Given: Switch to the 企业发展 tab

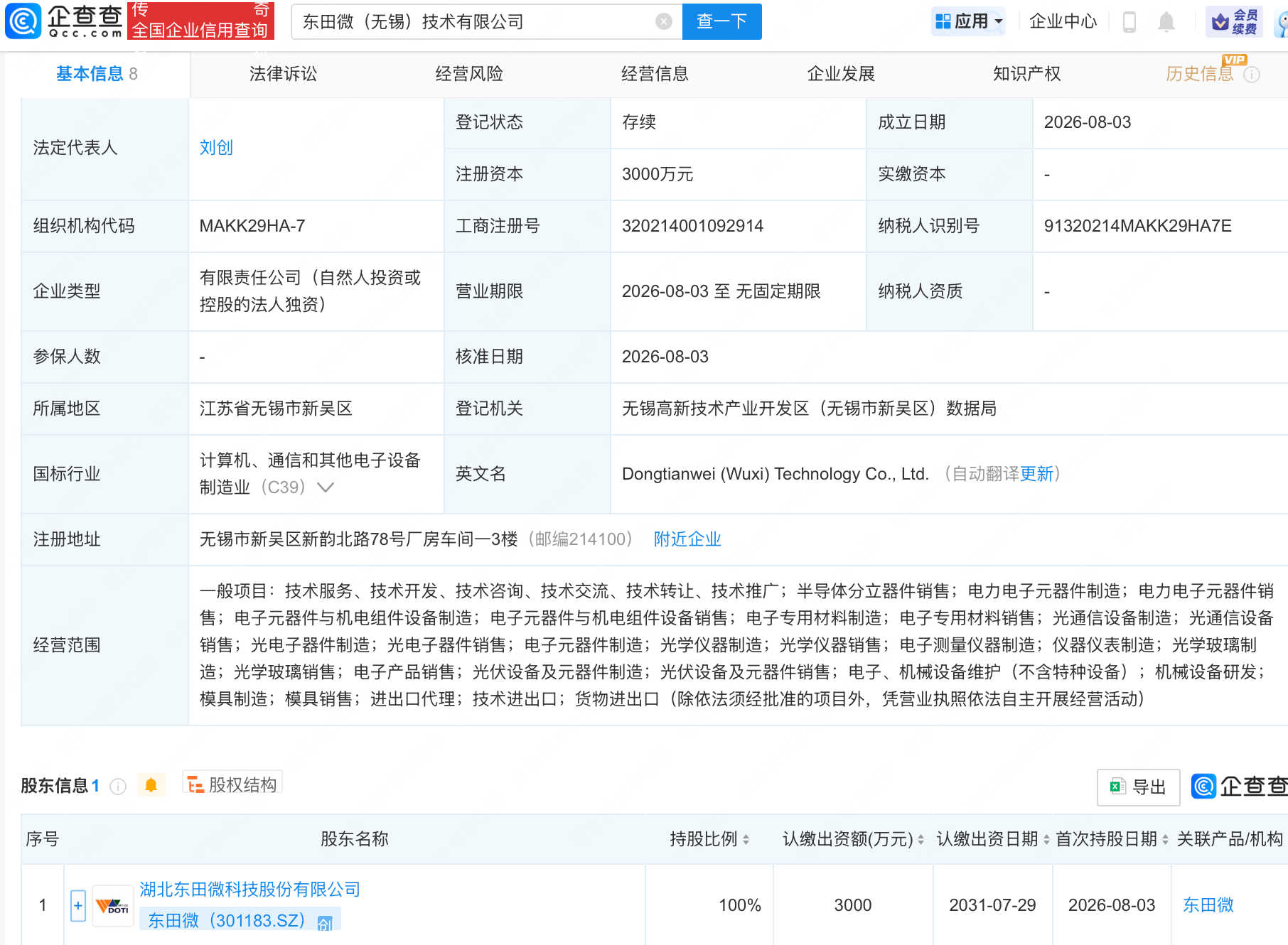Looking at the screenshot, I should click(841, 74).
